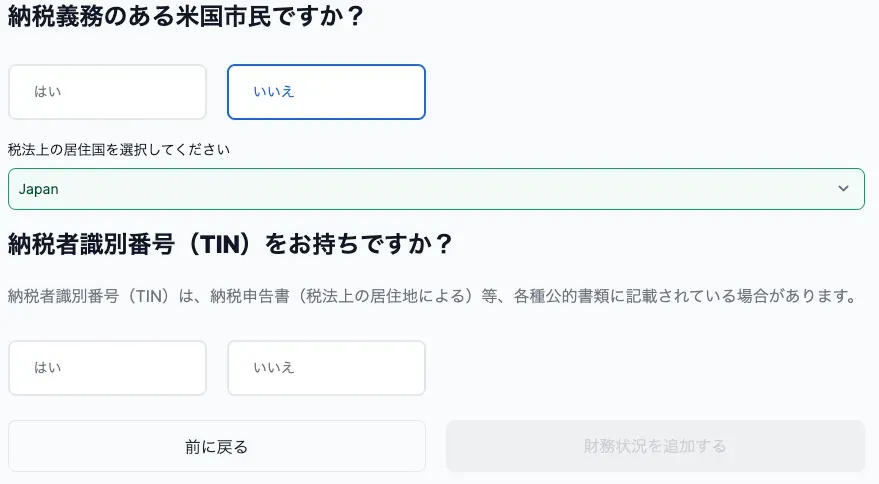Viewport: 879px width, 484px height.
Task: Indicate you have no taxpayer identification number
Action: coord(326,368)
